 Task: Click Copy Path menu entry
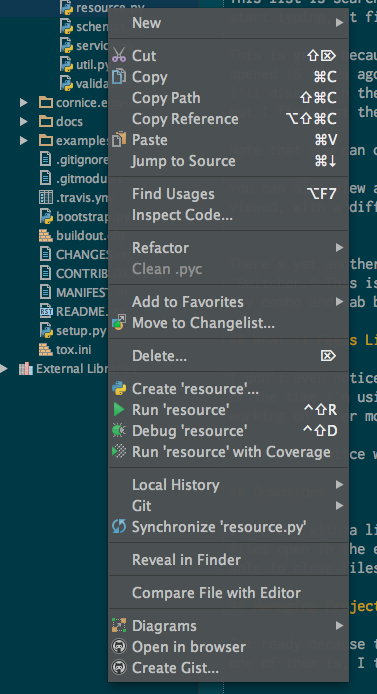[x=228, y=98]
